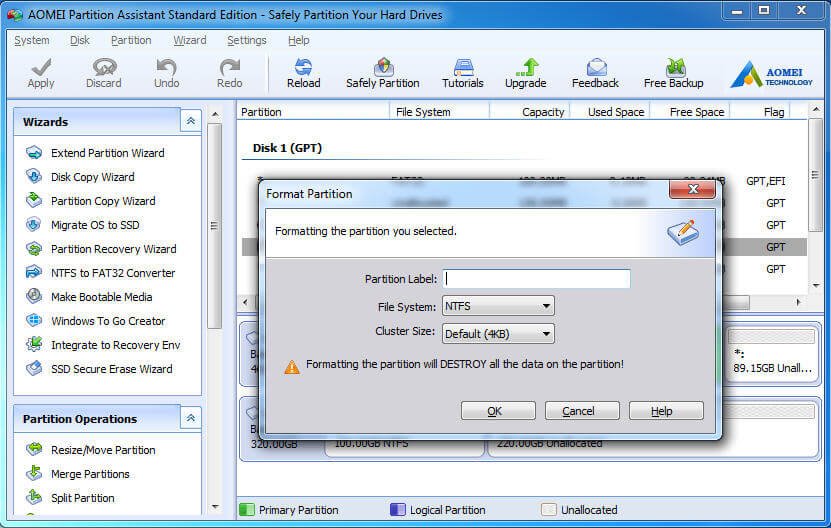This screenshot has width=831, height=528.
Task: Open the Cluster Size dropdown
Action: 498,333
